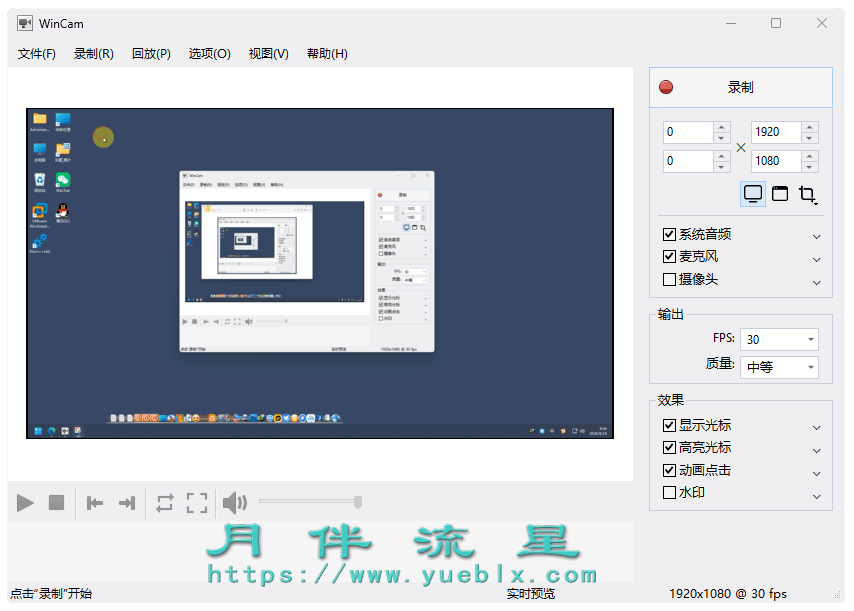Image resolution: width=854 pixels, height=611 pixels.
Task: Click Edge browser icon in preview taskbar
Action: [x=52, y=431]
